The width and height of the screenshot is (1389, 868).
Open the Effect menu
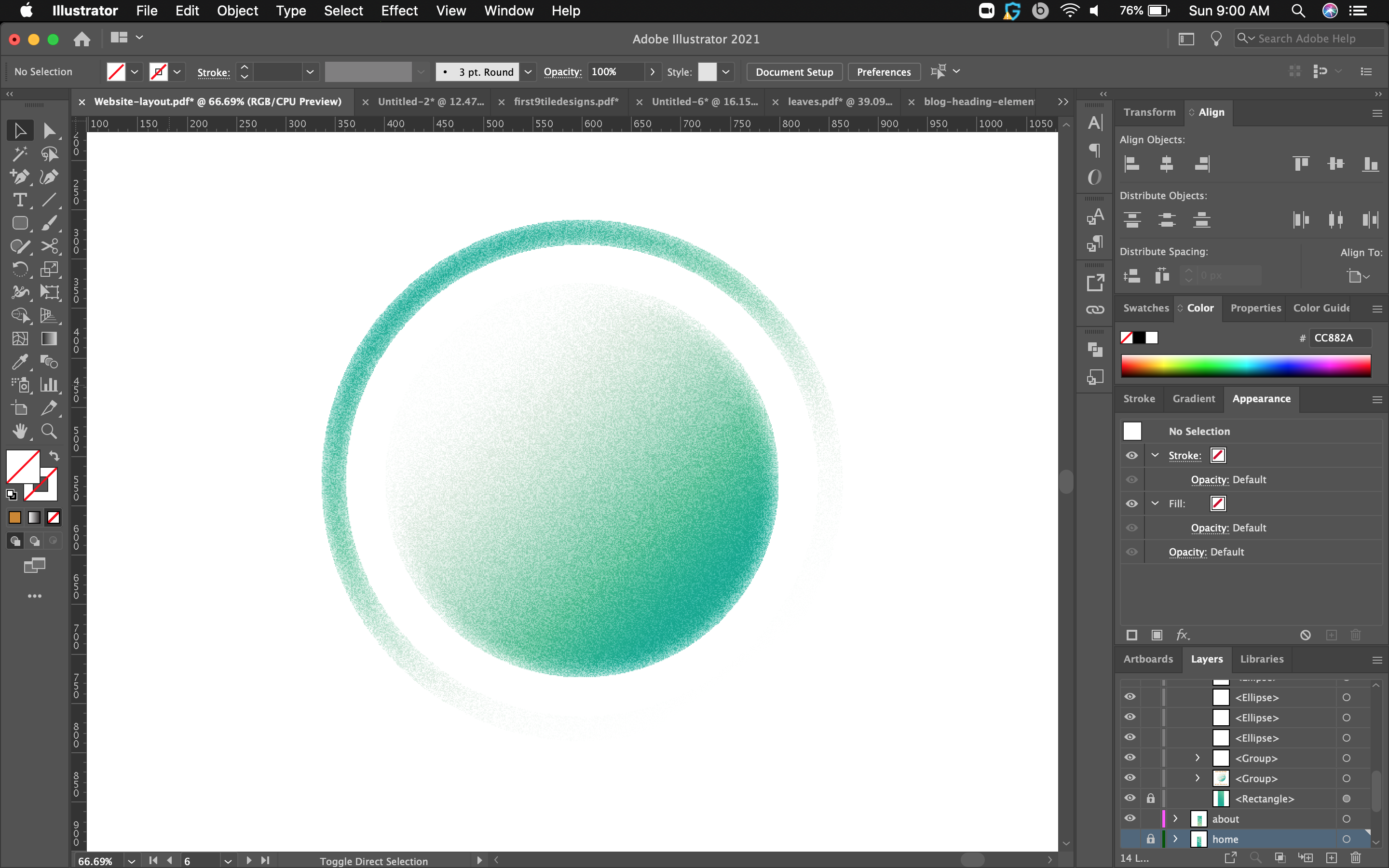pyautogui.click(x=399, y=10)
